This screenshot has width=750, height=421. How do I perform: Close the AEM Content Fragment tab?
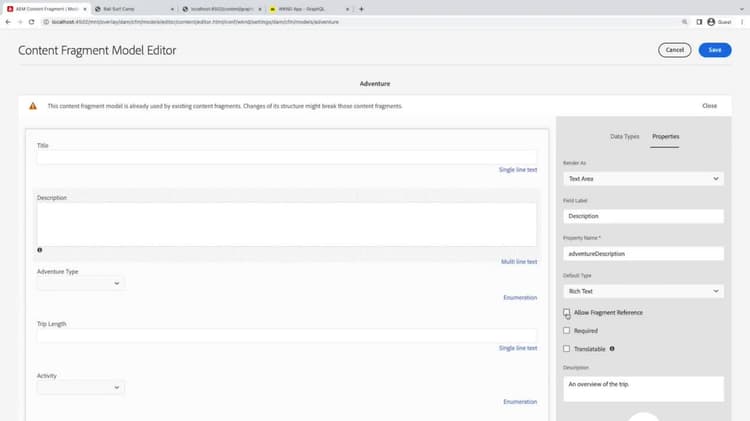pyautogui.click(x=85, y=9)
